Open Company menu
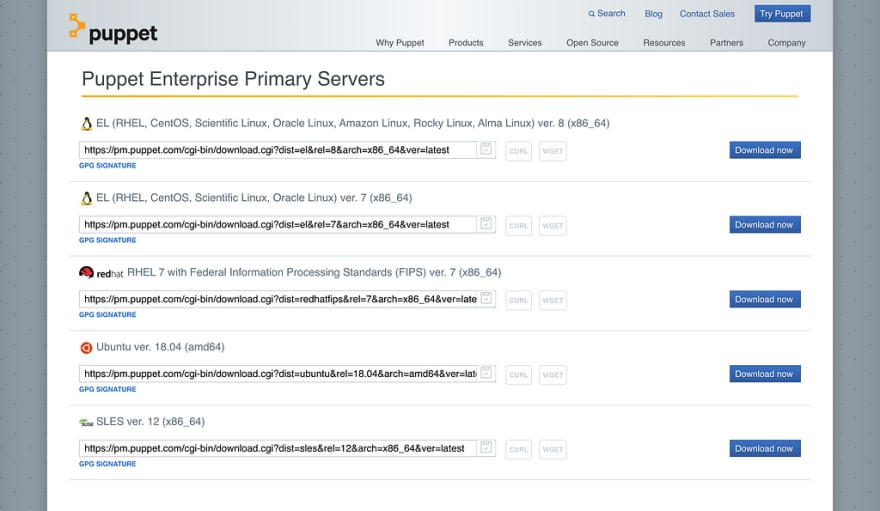Screen dimensions: 880x511 click(786, 43)
